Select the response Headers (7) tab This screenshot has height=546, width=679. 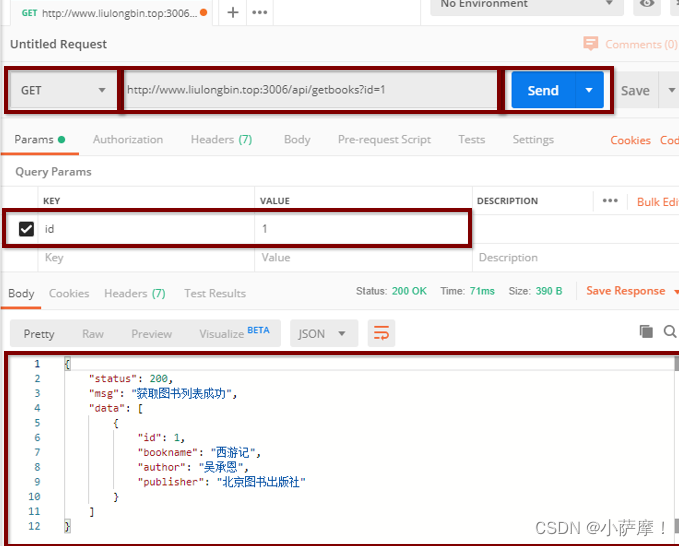pyautogui.click(x=135, y=293)
